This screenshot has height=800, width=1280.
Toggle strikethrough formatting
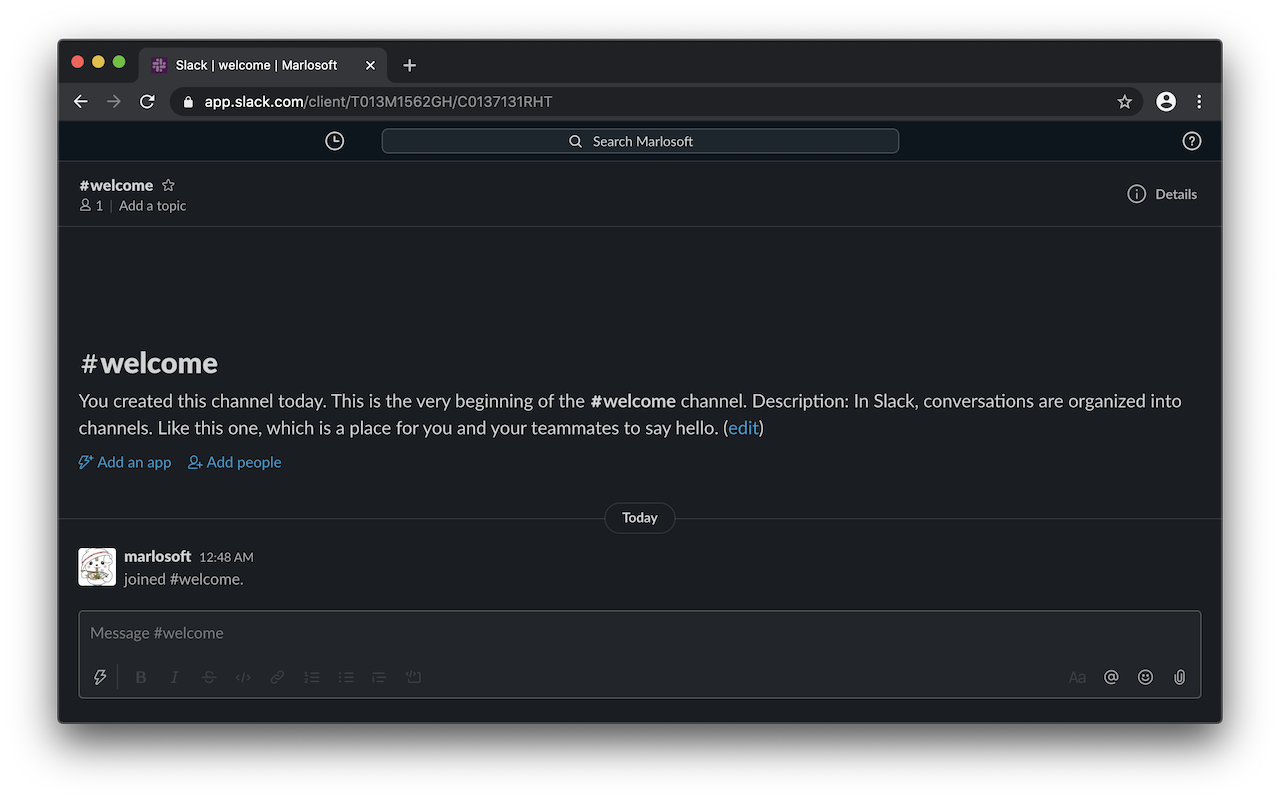(x=208, y=677)
